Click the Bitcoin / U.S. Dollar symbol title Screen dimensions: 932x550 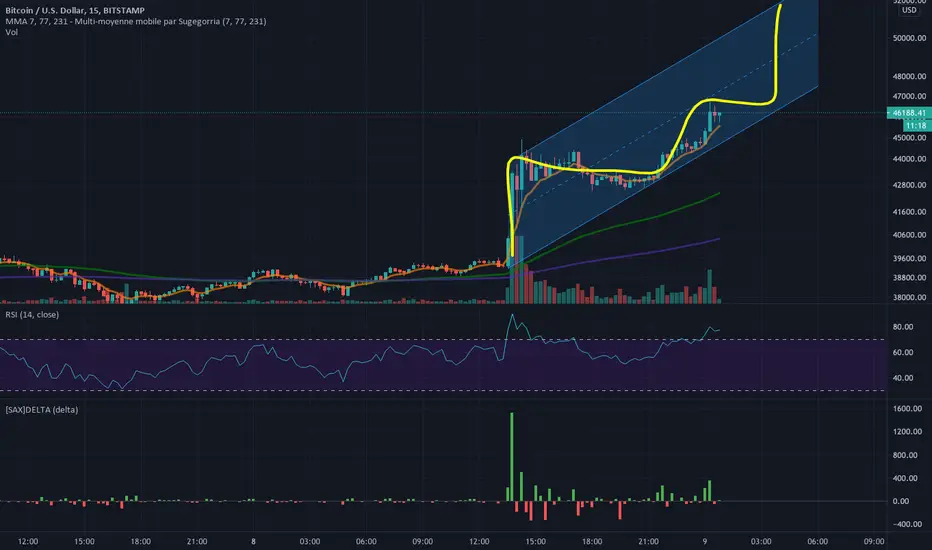[x=75, y=10]
